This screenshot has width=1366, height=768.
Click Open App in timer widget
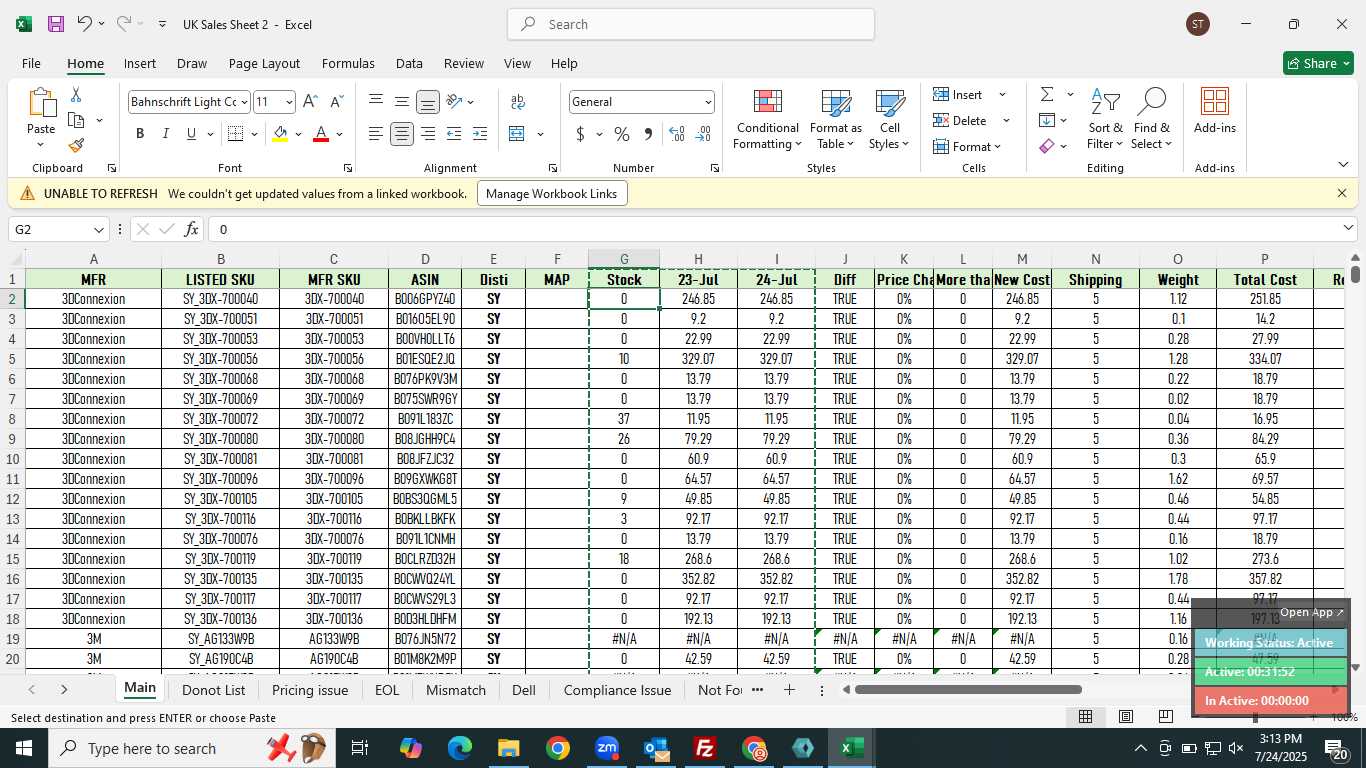click(1312, 612)
